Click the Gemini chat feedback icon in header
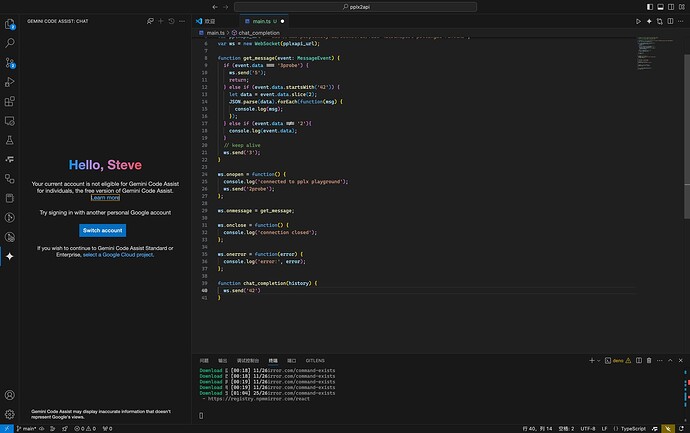The image size is (690, 433). pyautogui.click(x=150, y=21)
